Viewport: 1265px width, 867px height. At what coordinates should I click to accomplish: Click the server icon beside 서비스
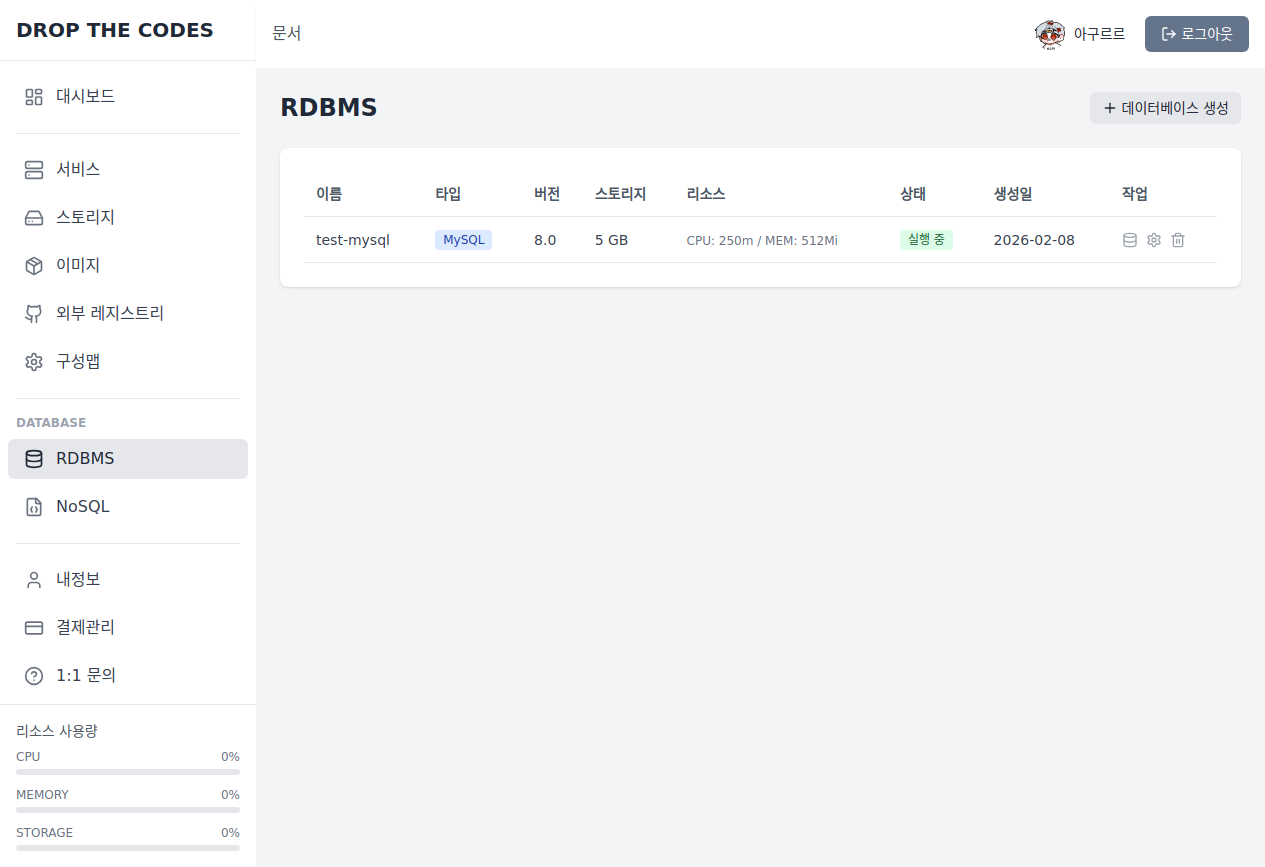[x=33, y=169]
